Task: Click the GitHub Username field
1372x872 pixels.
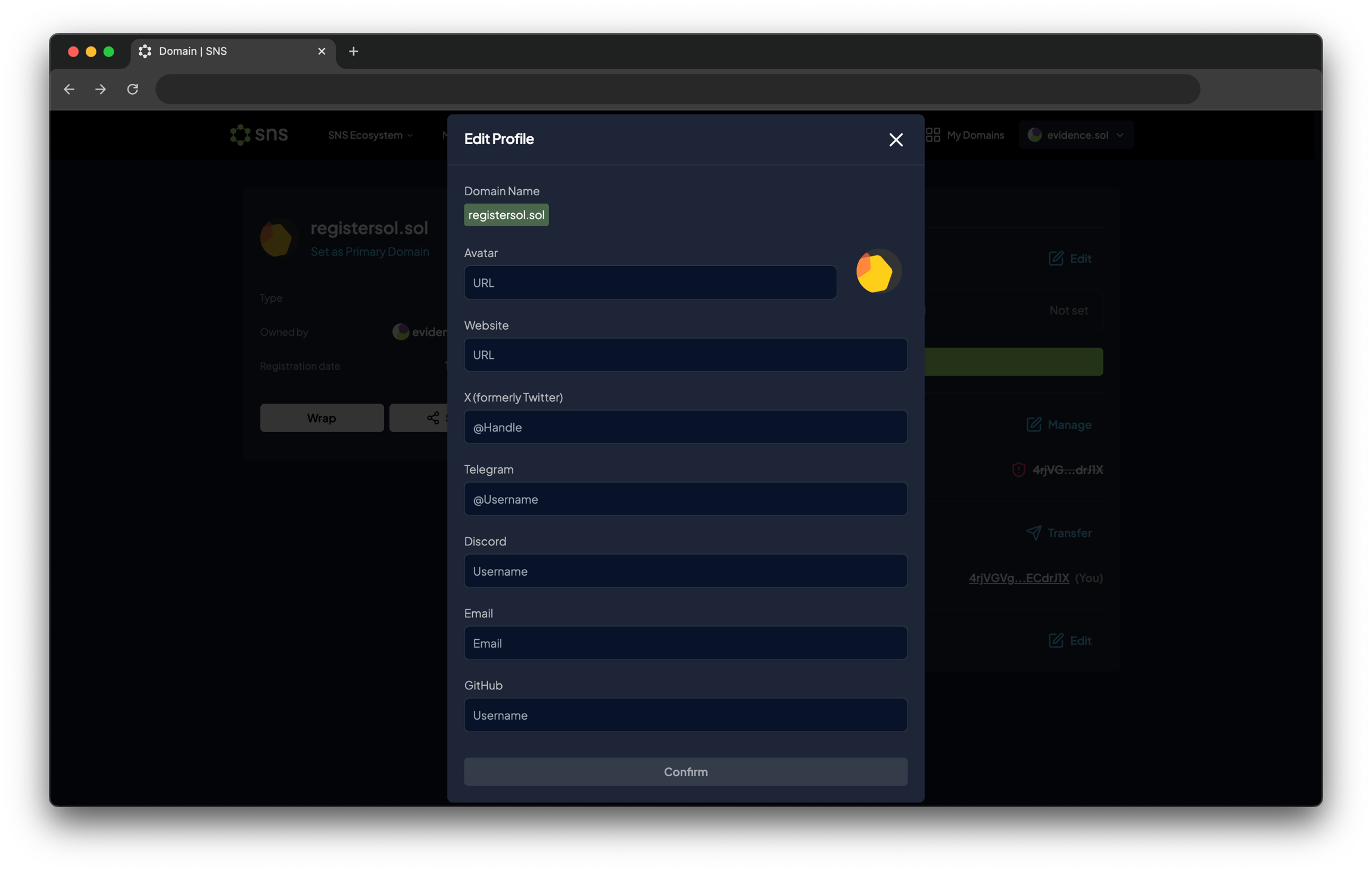Action: pos(685,715)
